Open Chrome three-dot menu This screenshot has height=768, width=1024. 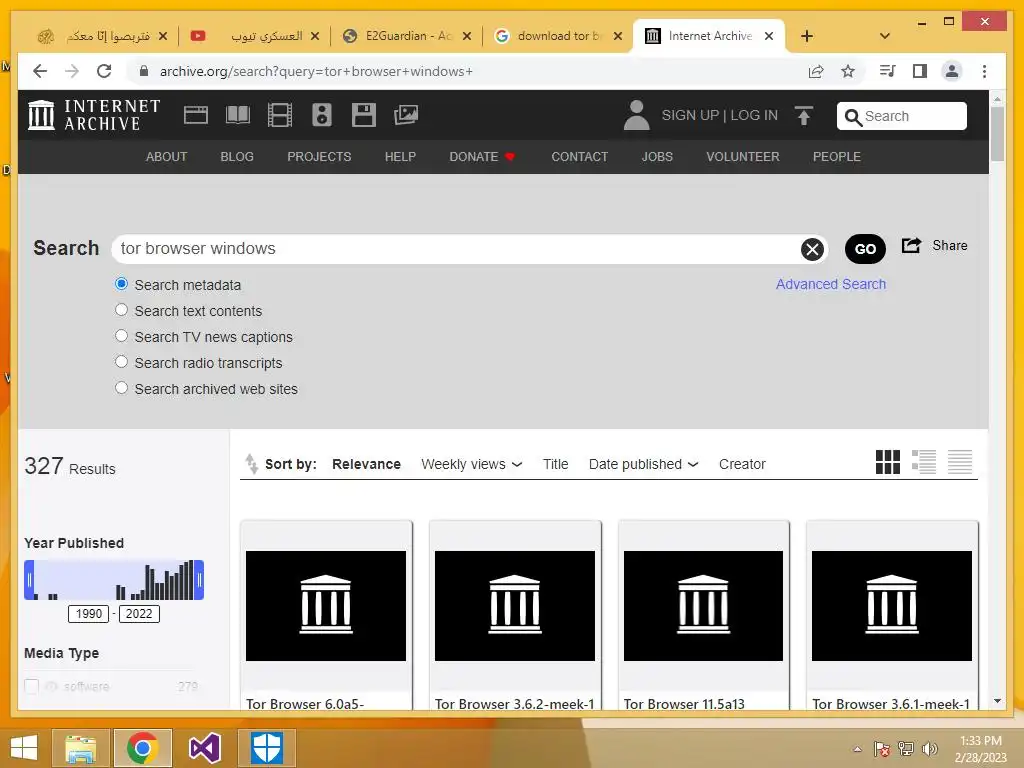(x=984, y=71)
